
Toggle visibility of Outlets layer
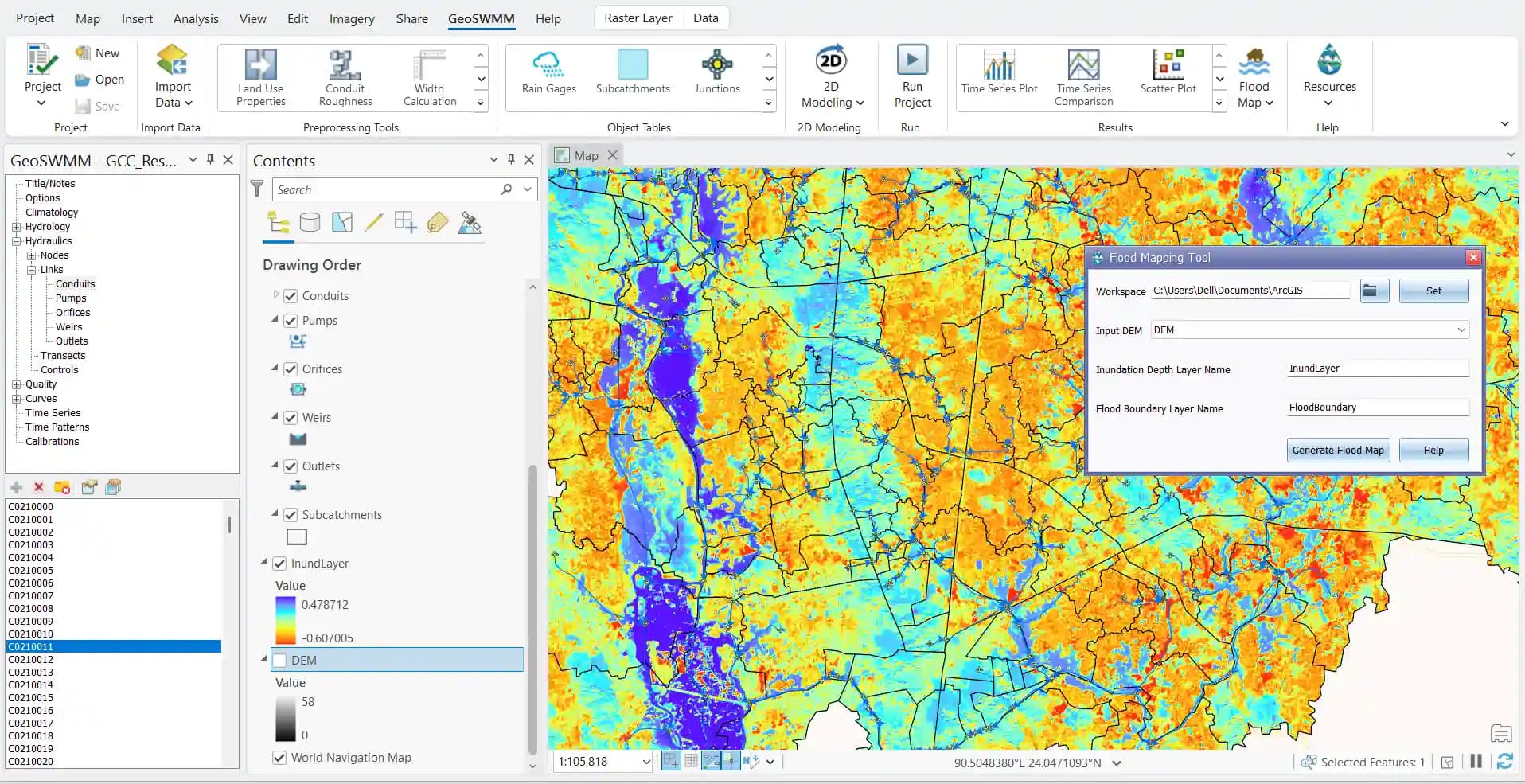tap(291, 466)
